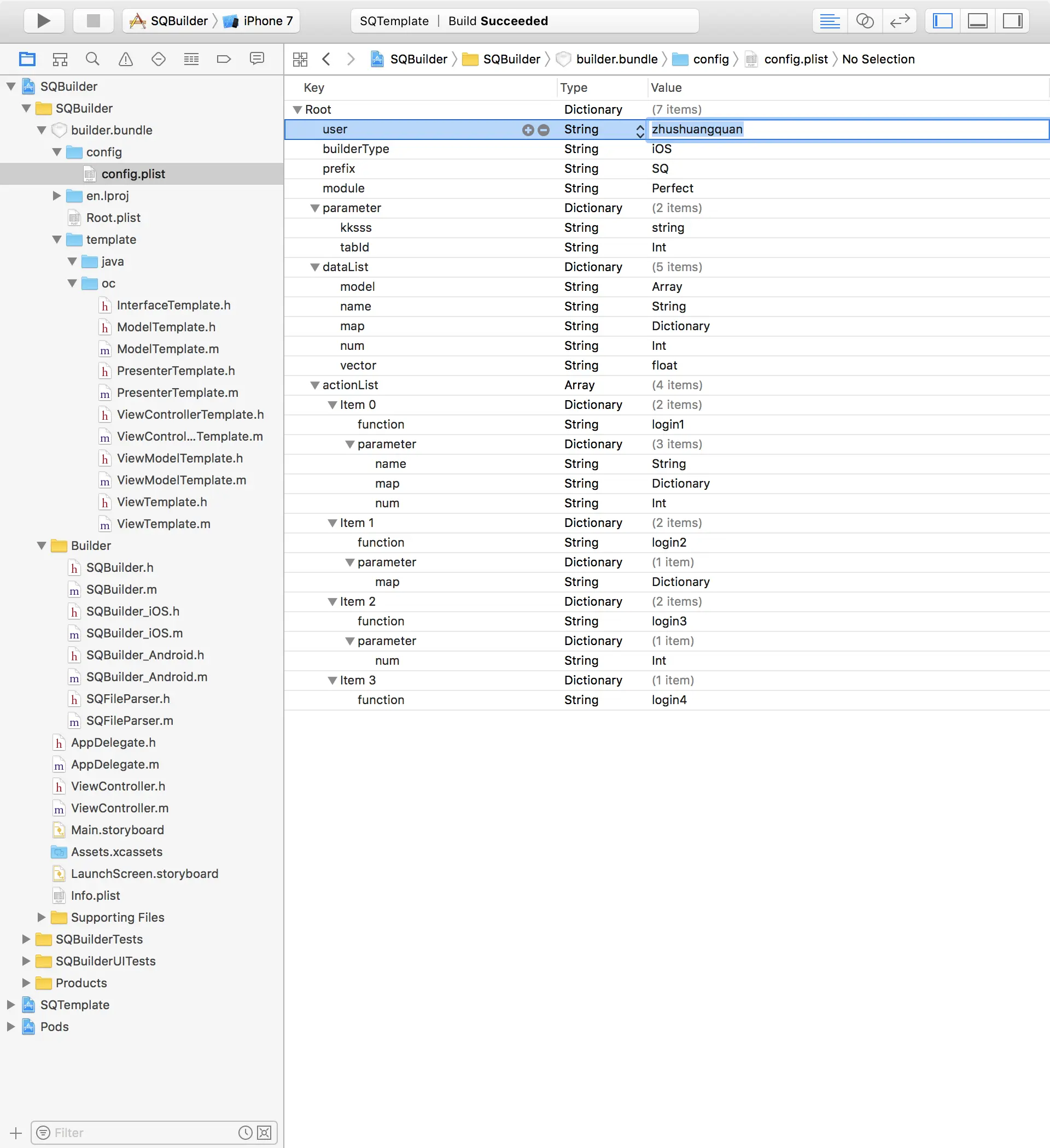Expand the en.lproj folder
Viewport: 1050px width, 1148px height.
point(56,196)
